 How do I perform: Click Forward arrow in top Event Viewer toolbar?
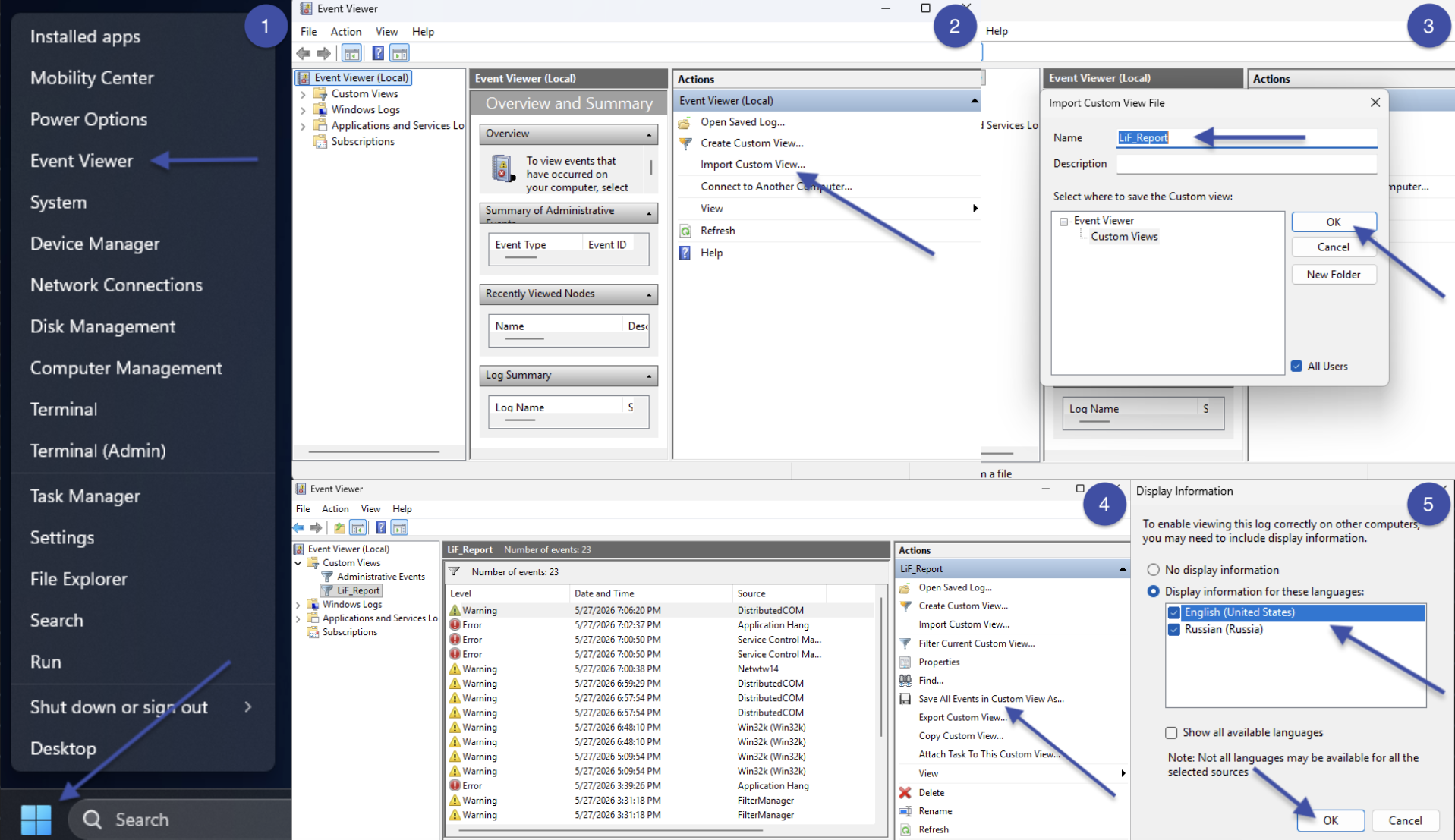tap(324, 53)
